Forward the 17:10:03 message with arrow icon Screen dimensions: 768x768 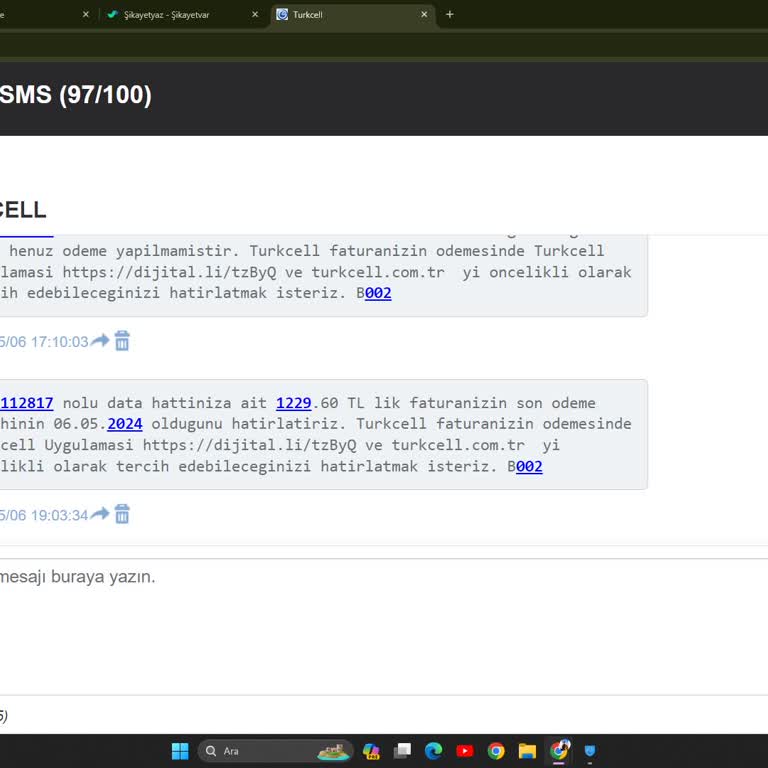pos(100,341)
